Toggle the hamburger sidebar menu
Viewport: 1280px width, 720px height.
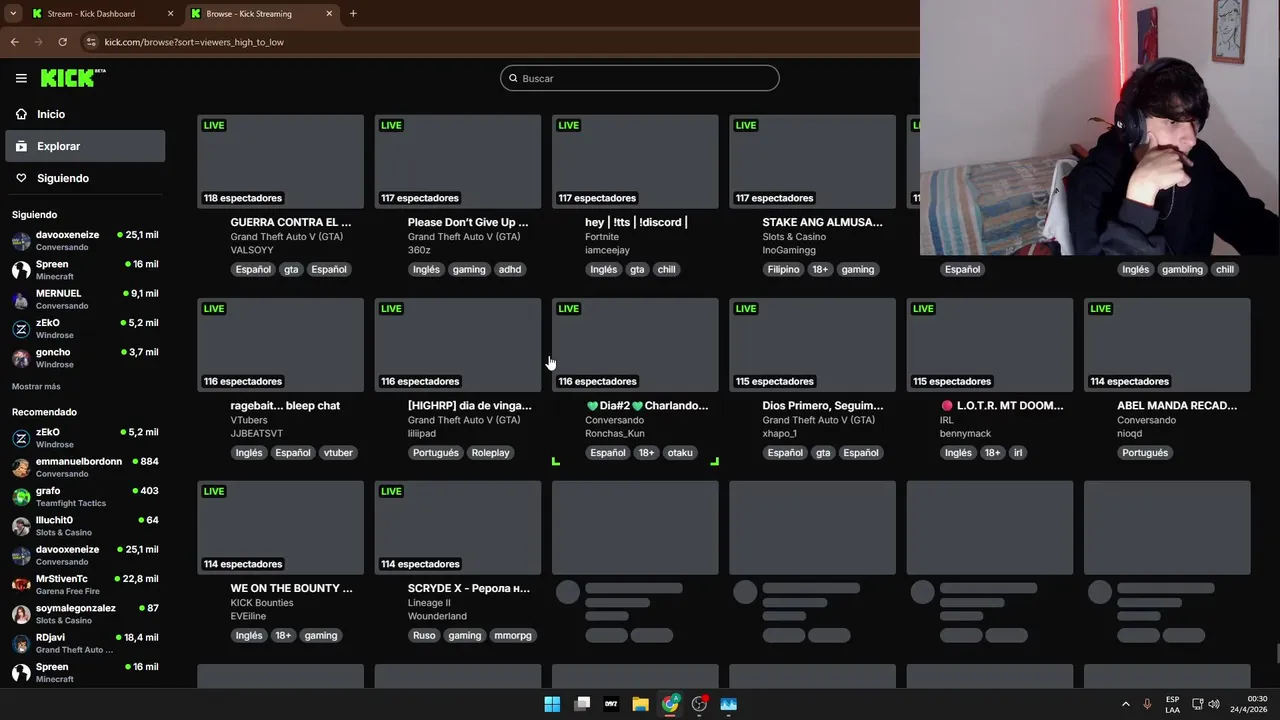21,78
